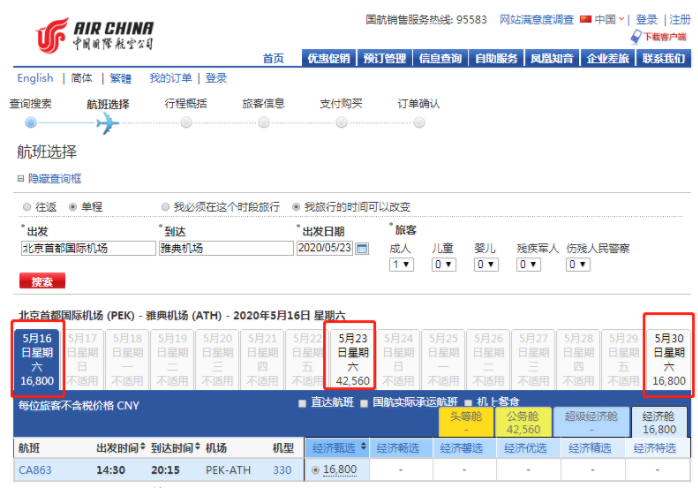Collapse the 隐藏查询框 expander icon
698x491 pixels.
20,179
